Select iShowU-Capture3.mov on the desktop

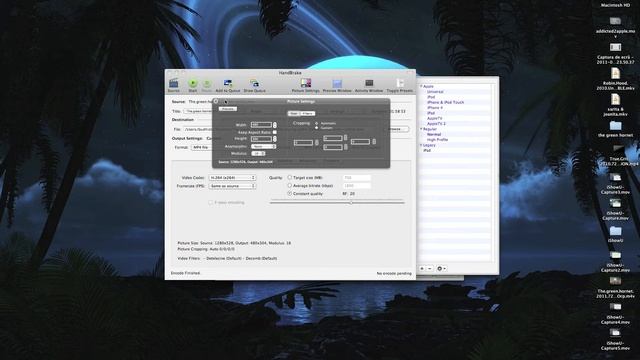point(615,178)
